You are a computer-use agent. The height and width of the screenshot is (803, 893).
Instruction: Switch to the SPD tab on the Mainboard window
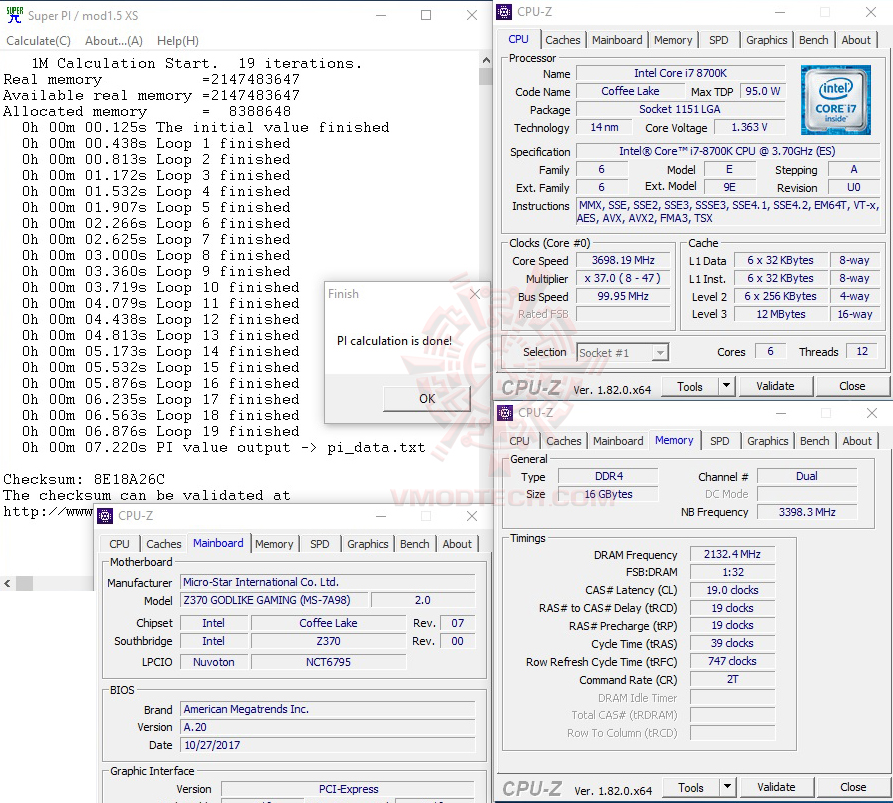point(320,544)
